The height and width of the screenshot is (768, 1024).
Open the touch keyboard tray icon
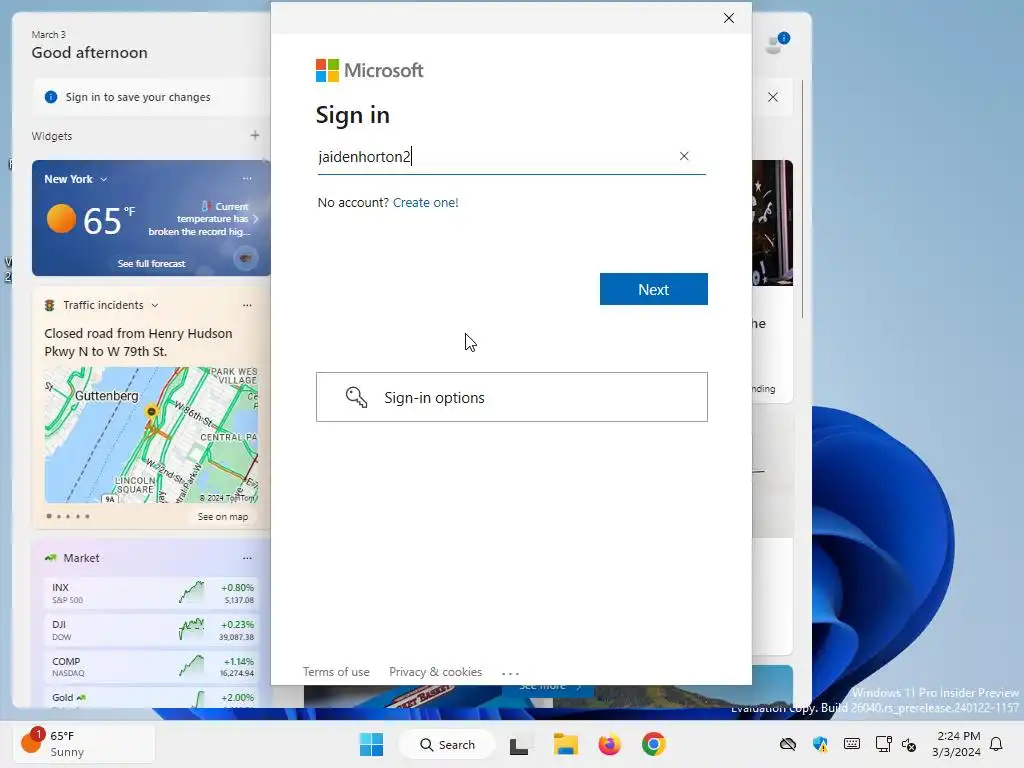pyautogui.click(x=852, y=744)
